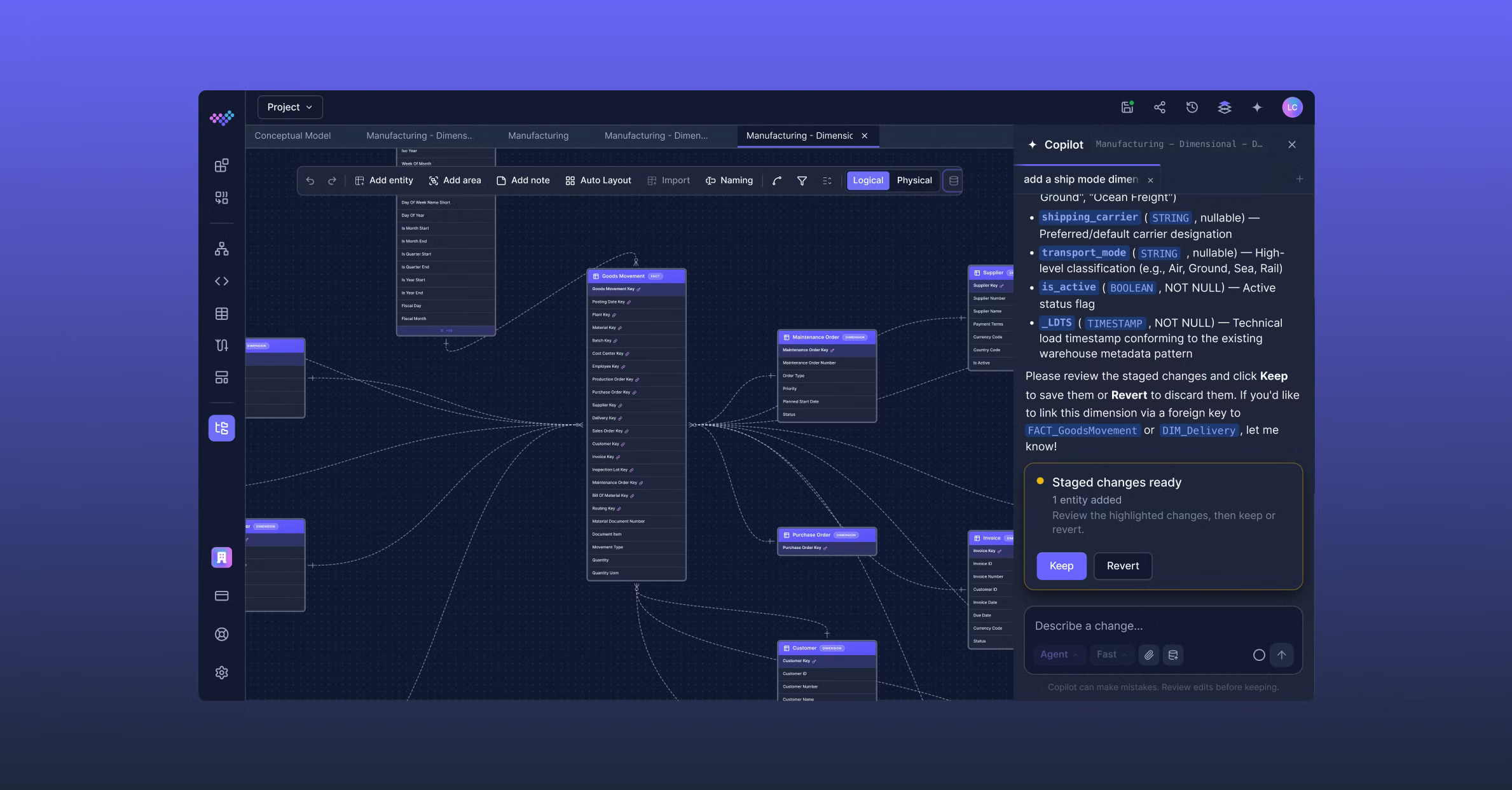Click the database icon beside Physical
The height and width of the screenshot is (790, 1512).
click(953, 181)
